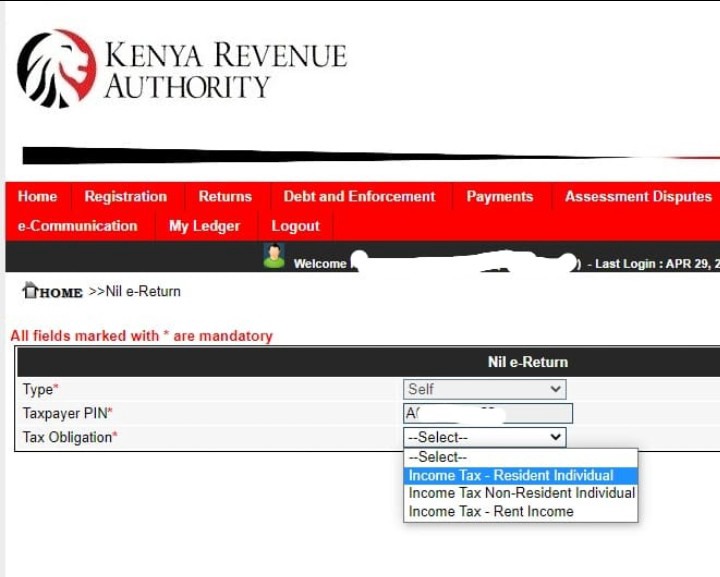Open the My Ledger menu
720x577 pixels.
coord(204,226)
